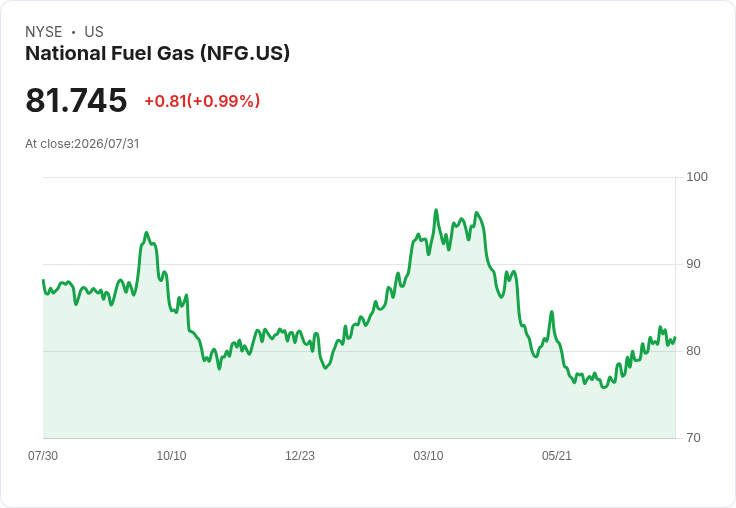Click the US market label
Screen dimensions: 736x508
click(94, 32)
